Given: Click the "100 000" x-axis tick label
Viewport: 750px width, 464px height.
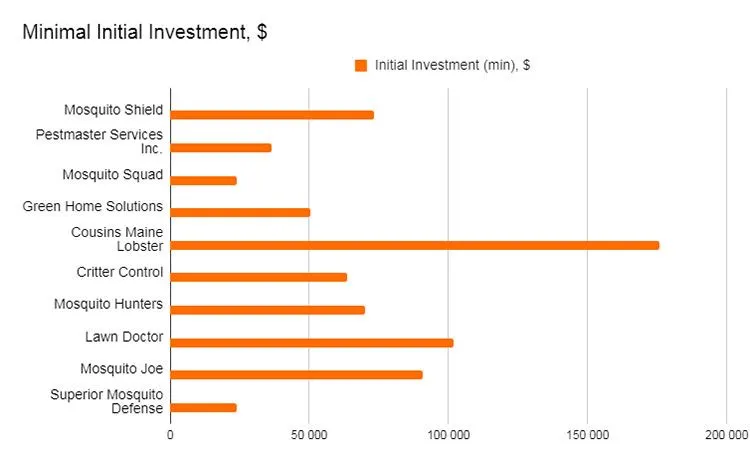Looking at the screenshot, I should pyautogui.click(x=448, y=435).
